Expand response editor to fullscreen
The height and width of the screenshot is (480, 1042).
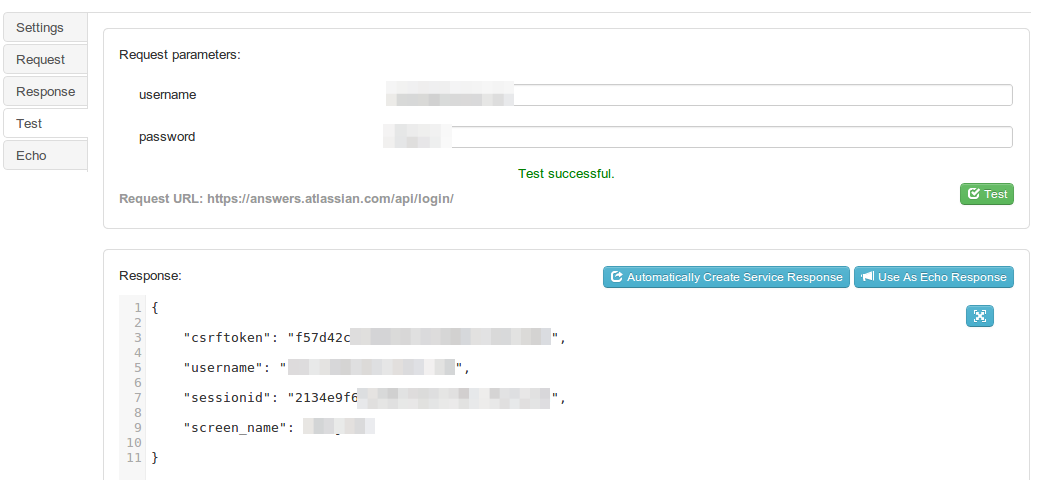(979, 316)
